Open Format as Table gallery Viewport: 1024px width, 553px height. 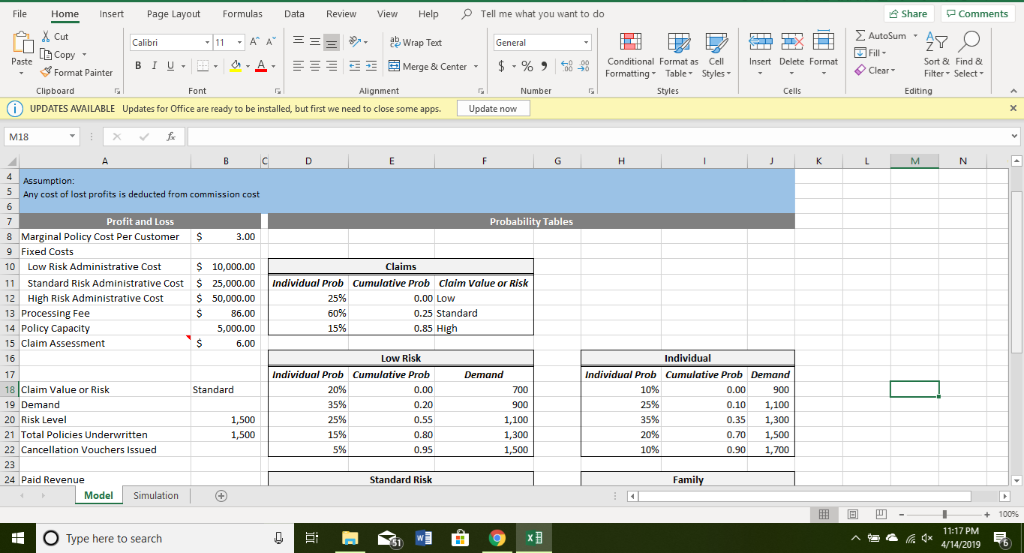tap(679, 55)
